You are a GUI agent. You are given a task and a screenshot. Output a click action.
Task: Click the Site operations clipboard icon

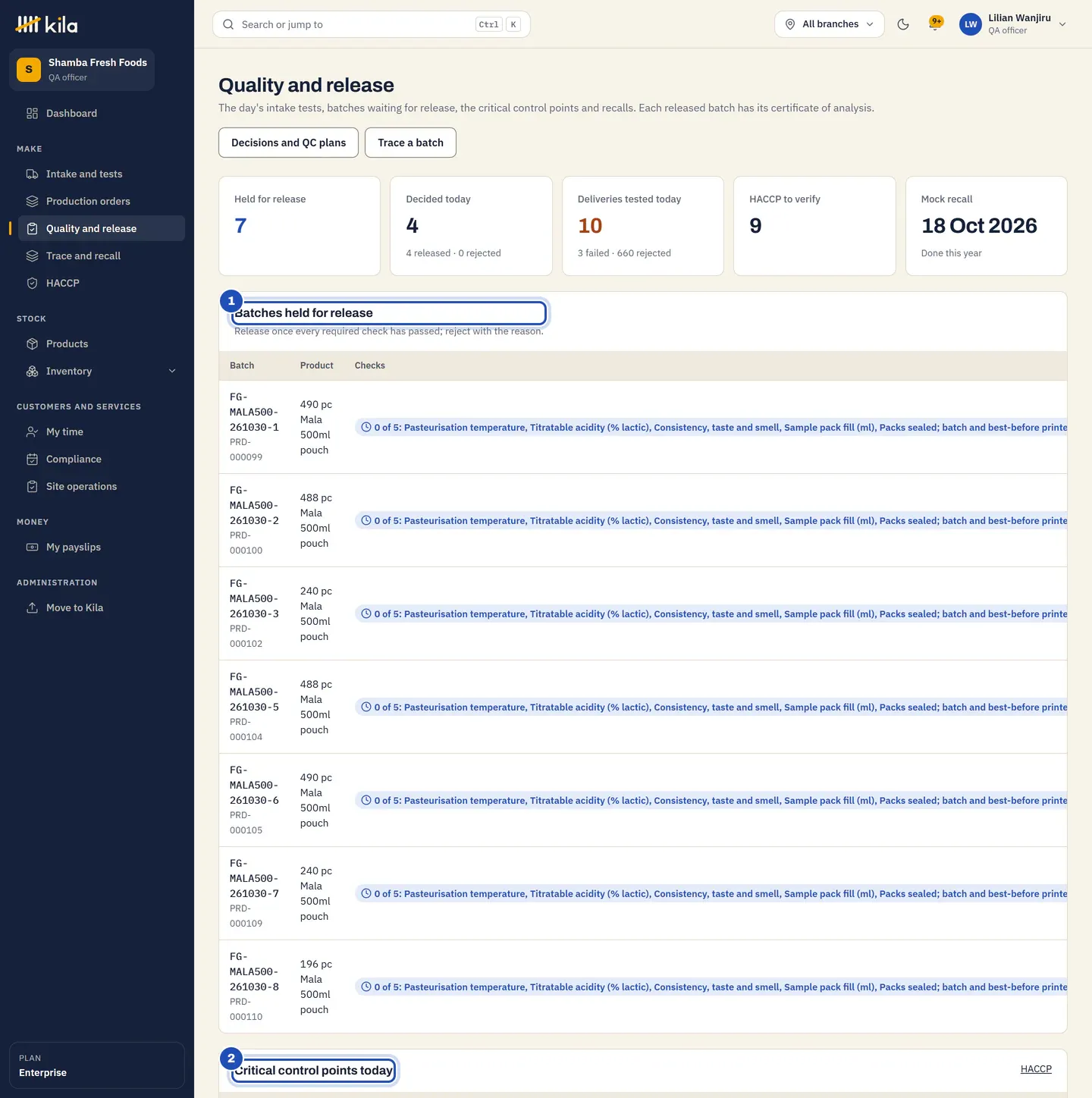point(32,486)
